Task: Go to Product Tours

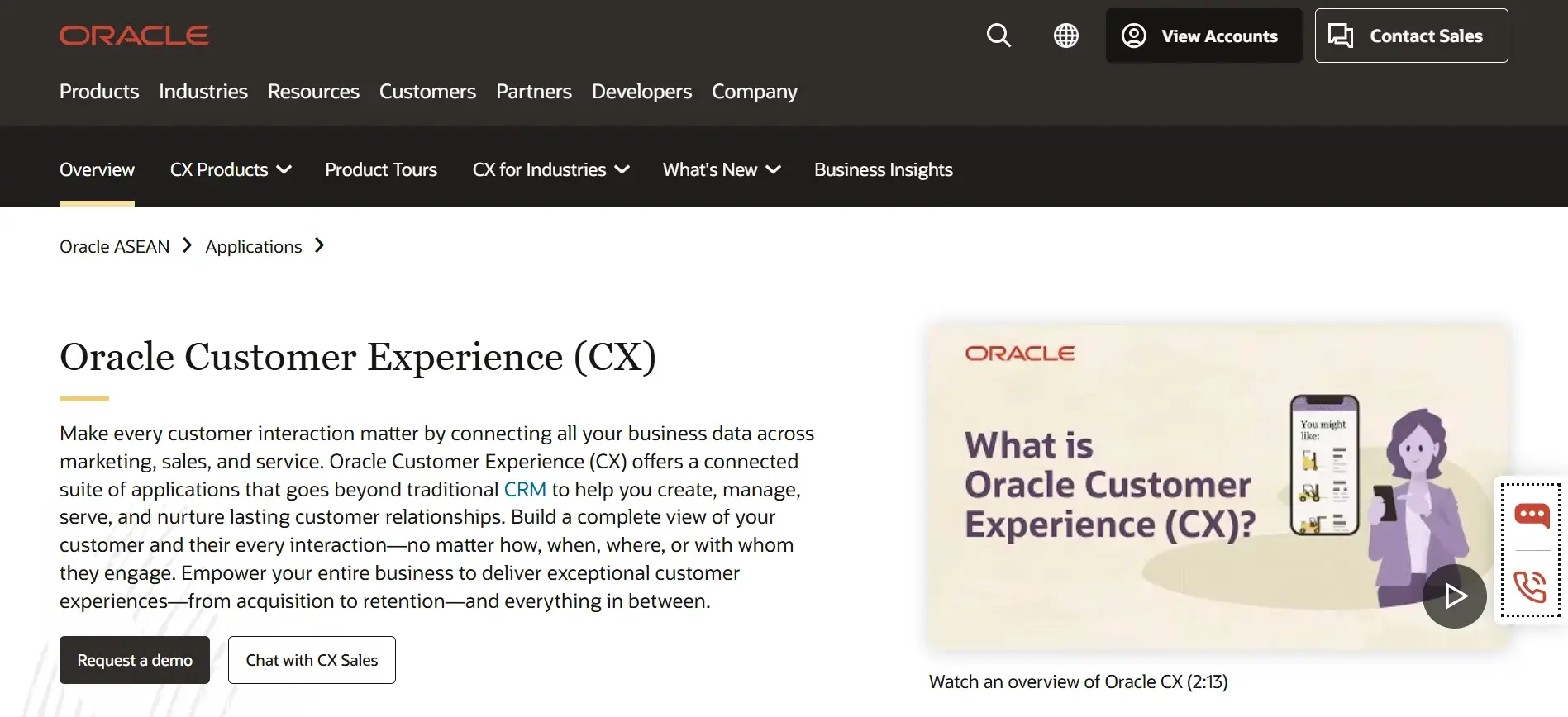Action: (381, 170)
